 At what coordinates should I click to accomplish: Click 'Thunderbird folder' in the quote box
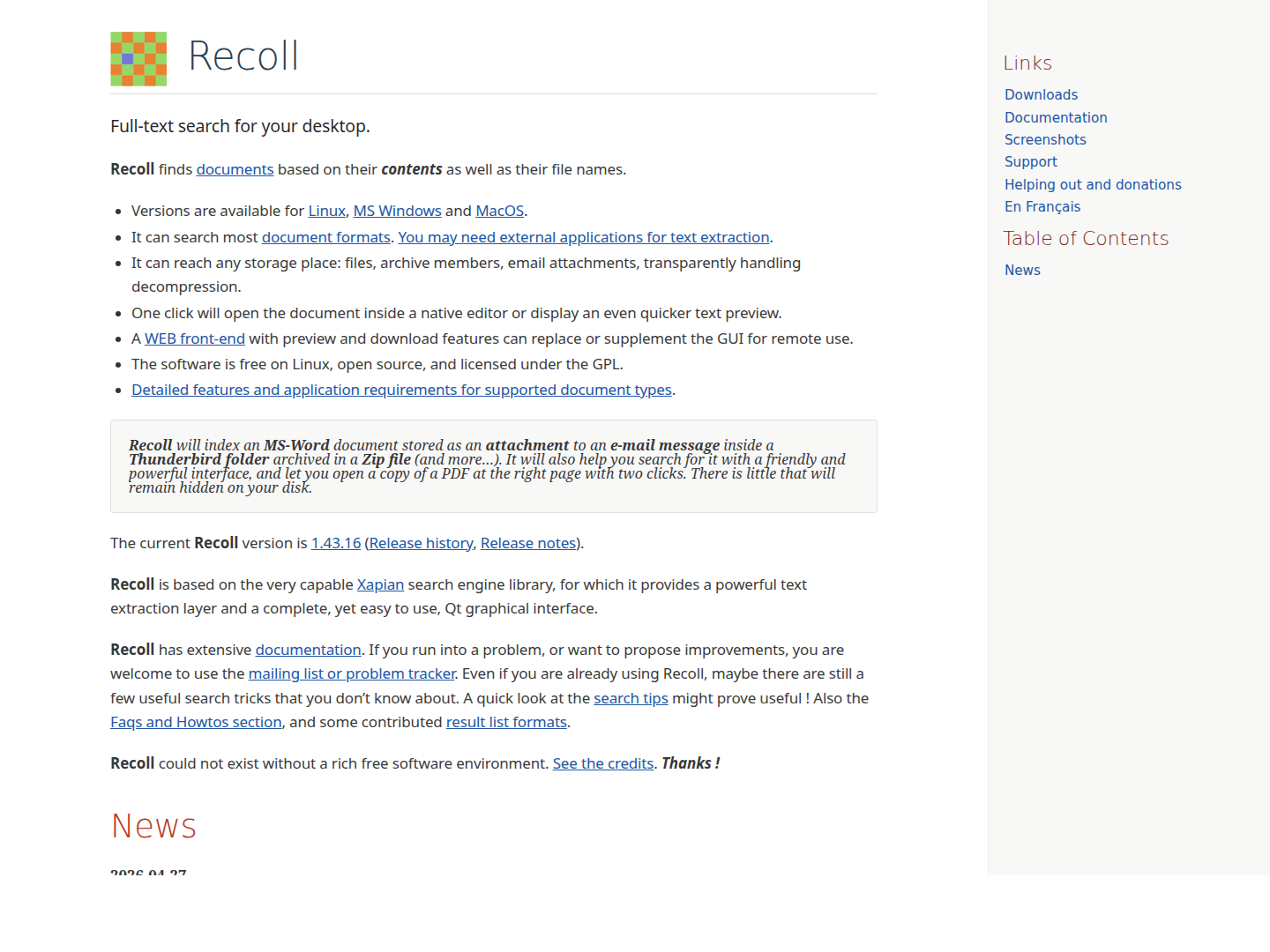pyautogui.click(x=198, y=459)
